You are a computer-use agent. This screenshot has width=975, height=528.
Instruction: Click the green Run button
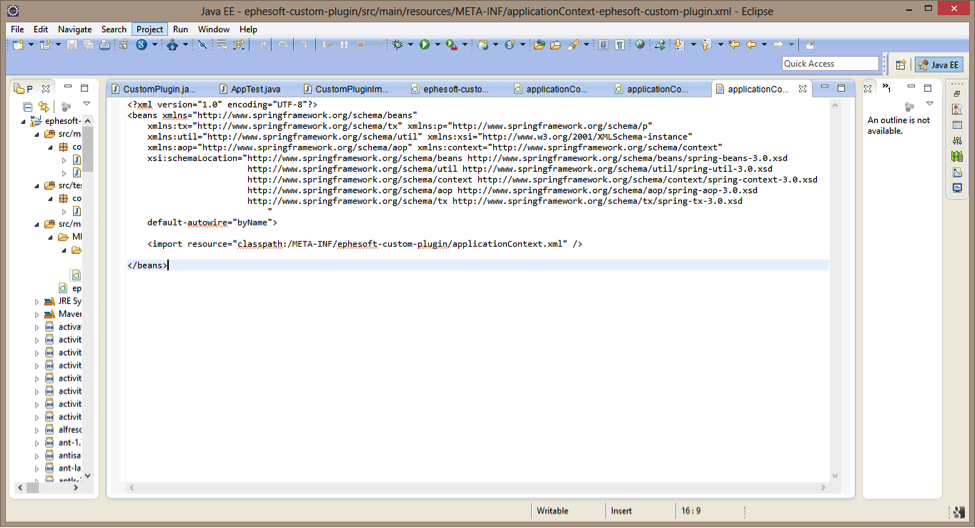pos(425,45)
